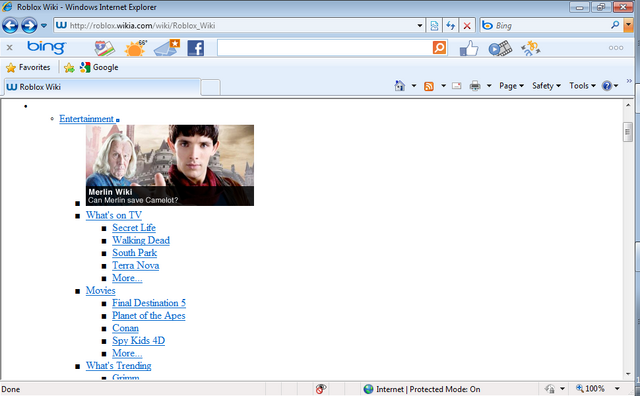Screen dimensions: 640x396
Task: Open the South Park link
Action: tap(135, 253)
